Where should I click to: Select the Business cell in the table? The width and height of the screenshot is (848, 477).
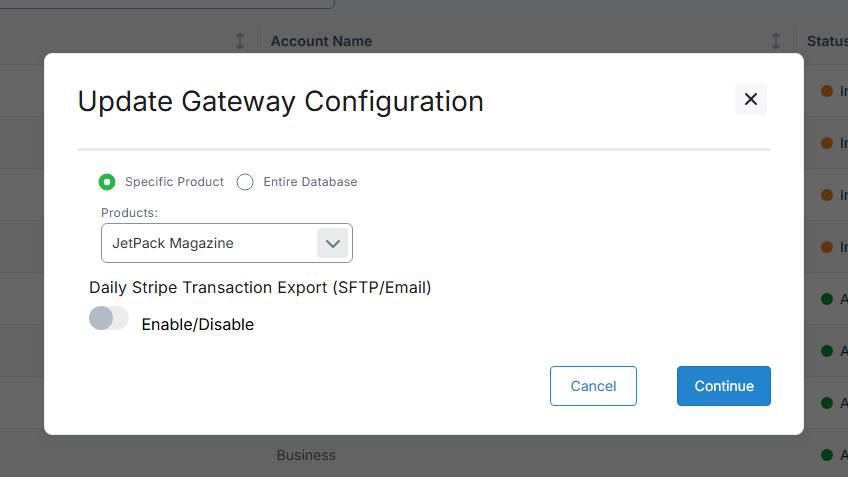pyautogui.click(x=306, y=455)
